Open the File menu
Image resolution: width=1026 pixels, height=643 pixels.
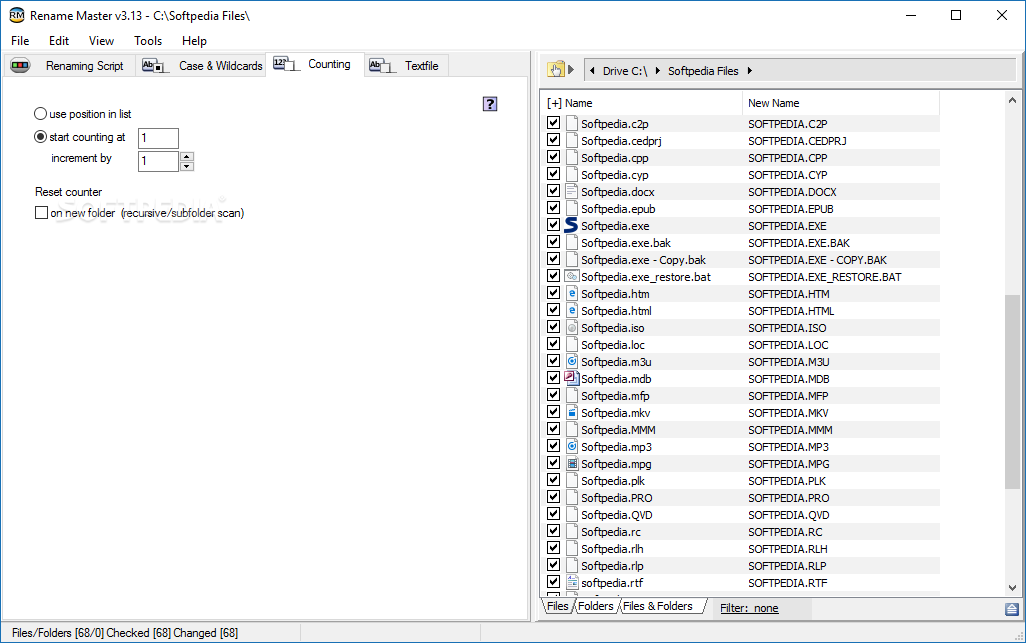point(20,41)
